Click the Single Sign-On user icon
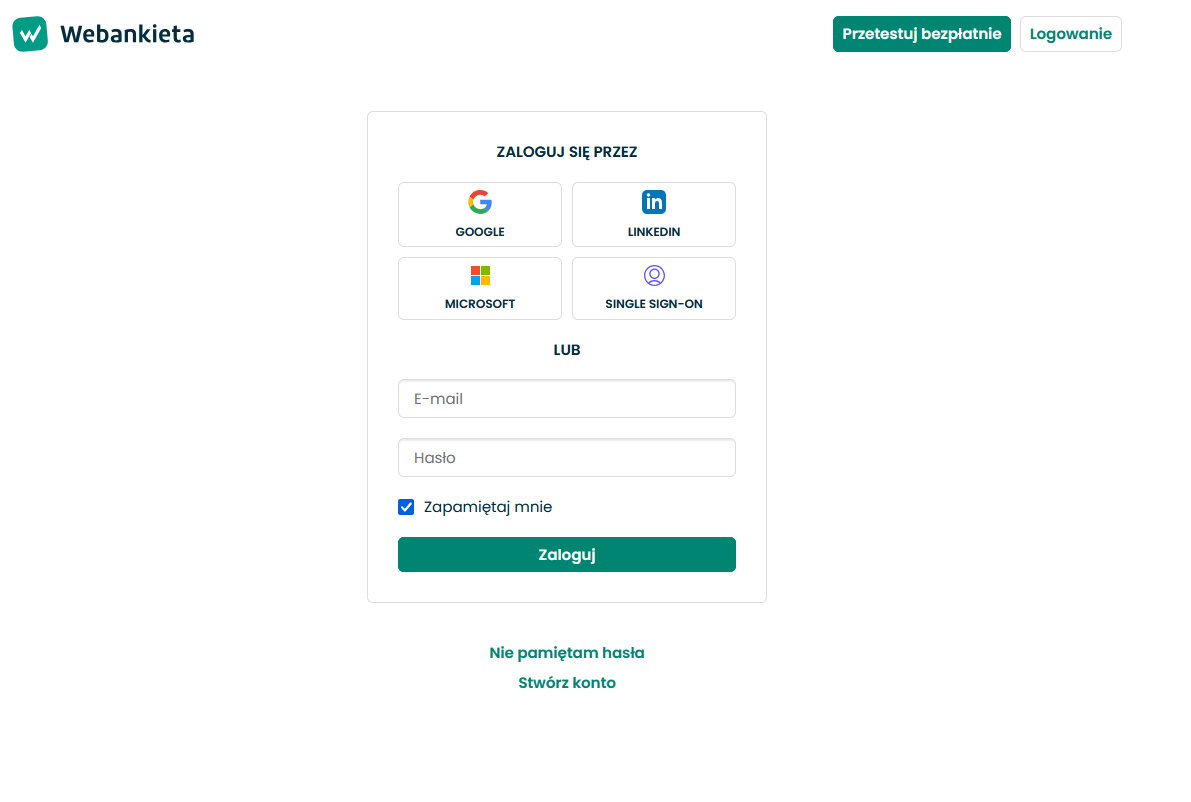This screenshot has width=1191, height=802. point(654,275)
